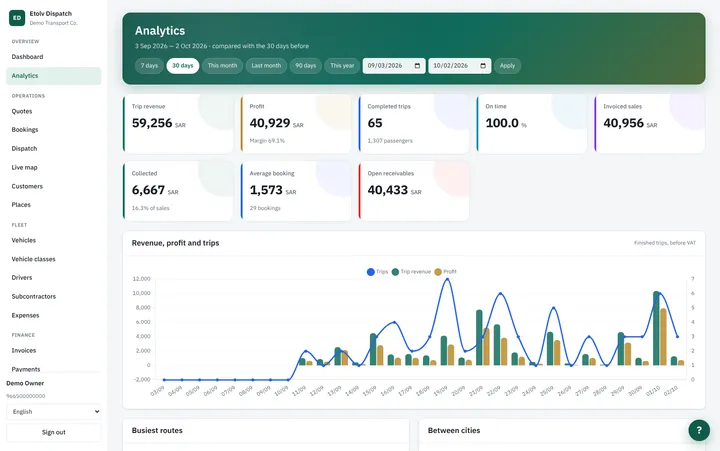Click the Trip revenue 59,256 card
The image size is (720, 451).
[178, 124]
